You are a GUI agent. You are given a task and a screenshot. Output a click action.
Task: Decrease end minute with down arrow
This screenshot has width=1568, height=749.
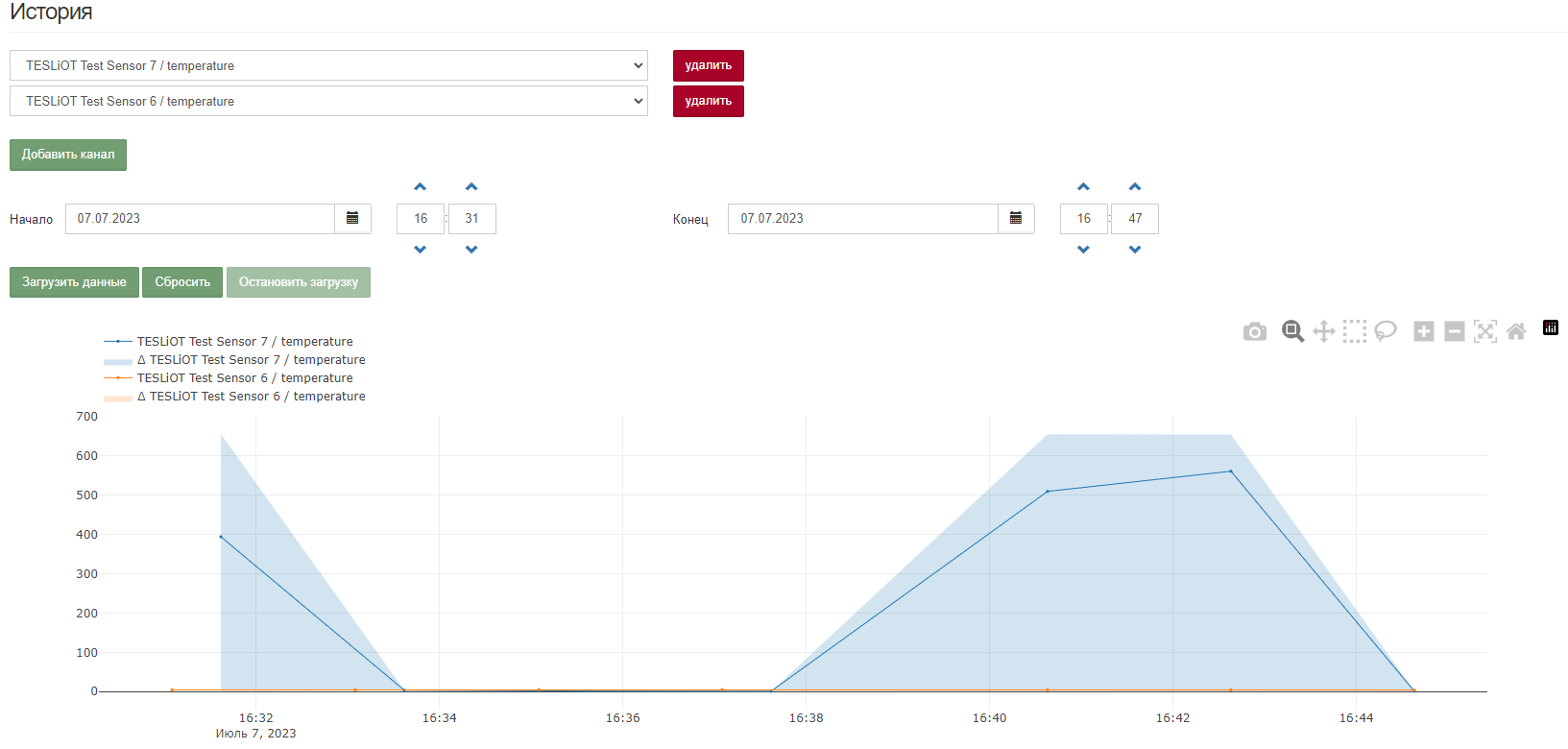click(x=1135, y=250)
